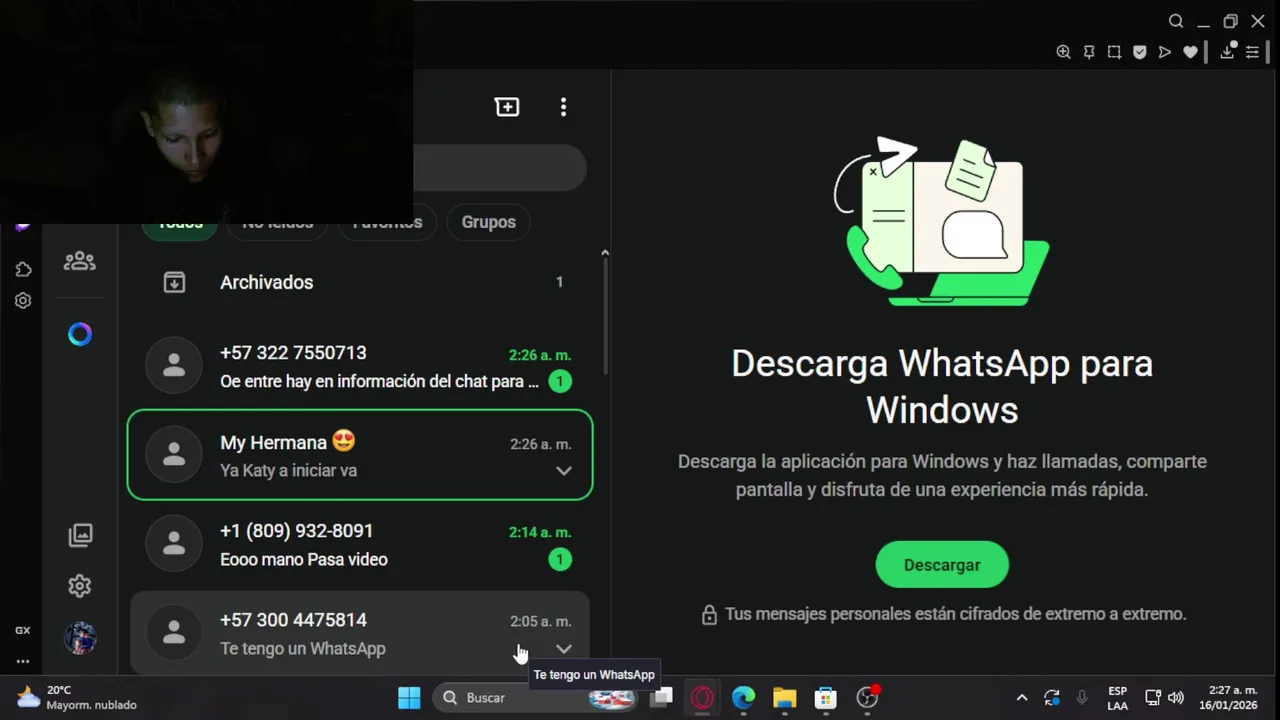Image resolution: width=1280 pixels, height=720 pixels.
Task: Open the easy setup sliders icon
Action: (1252, 52)
